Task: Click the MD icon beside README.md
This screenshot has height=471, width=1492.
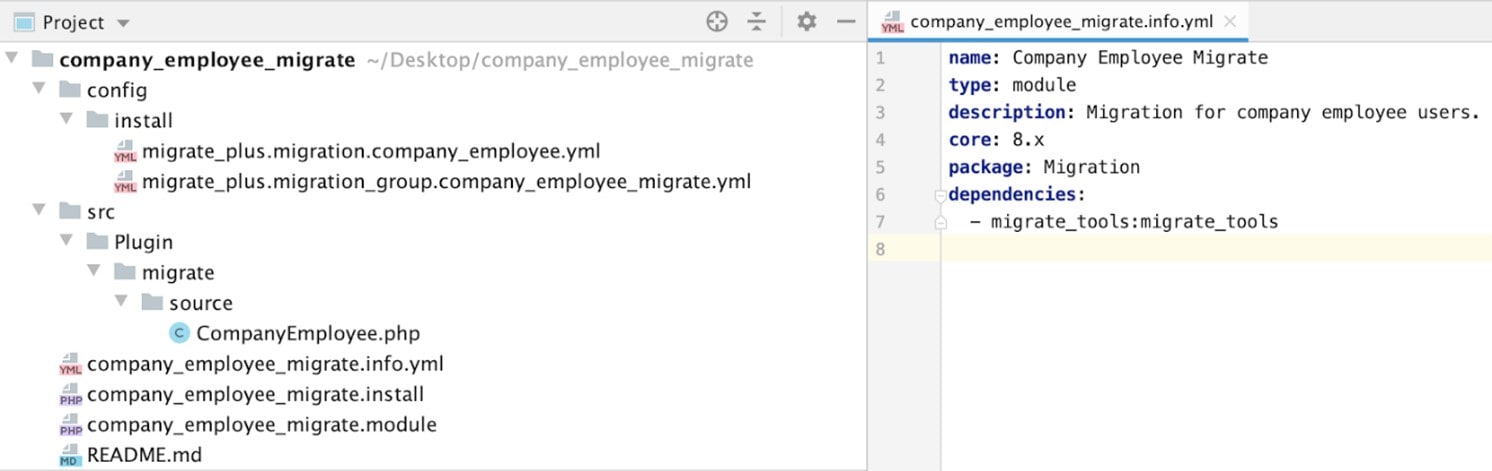Action: click(x=71, y=455)
